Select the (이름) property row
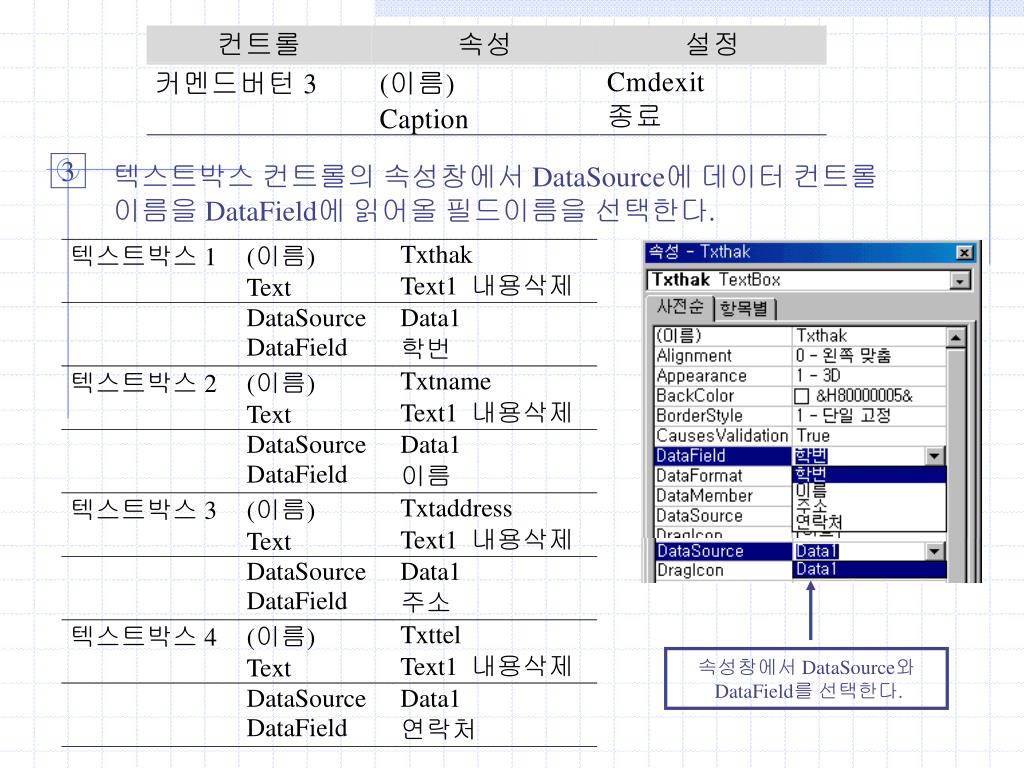Image resolution: width=1024 pixels, height=768 pixels. click(x=800, y=336)
